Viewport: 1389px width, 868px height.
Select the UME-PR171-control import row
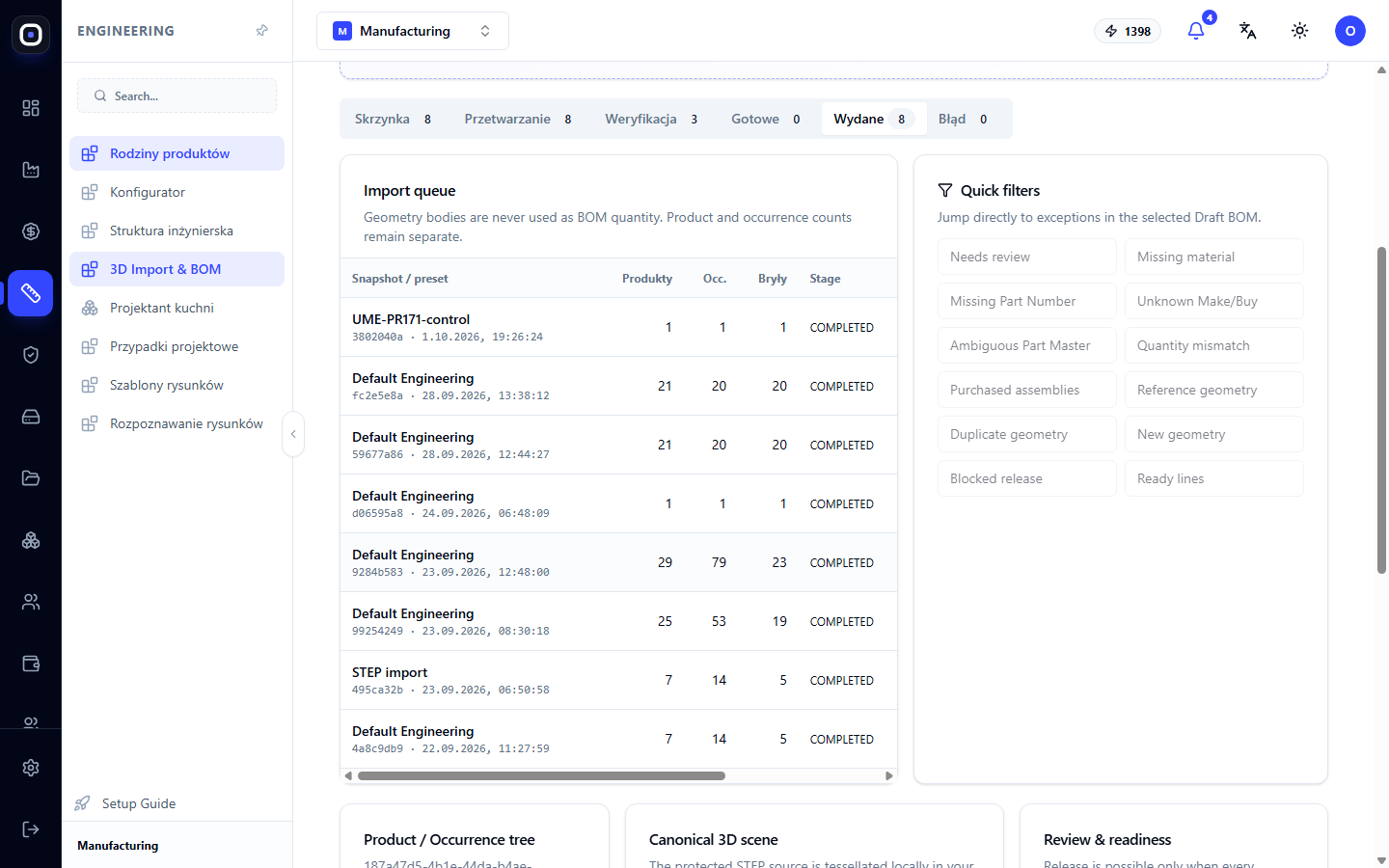pos(618,327)
